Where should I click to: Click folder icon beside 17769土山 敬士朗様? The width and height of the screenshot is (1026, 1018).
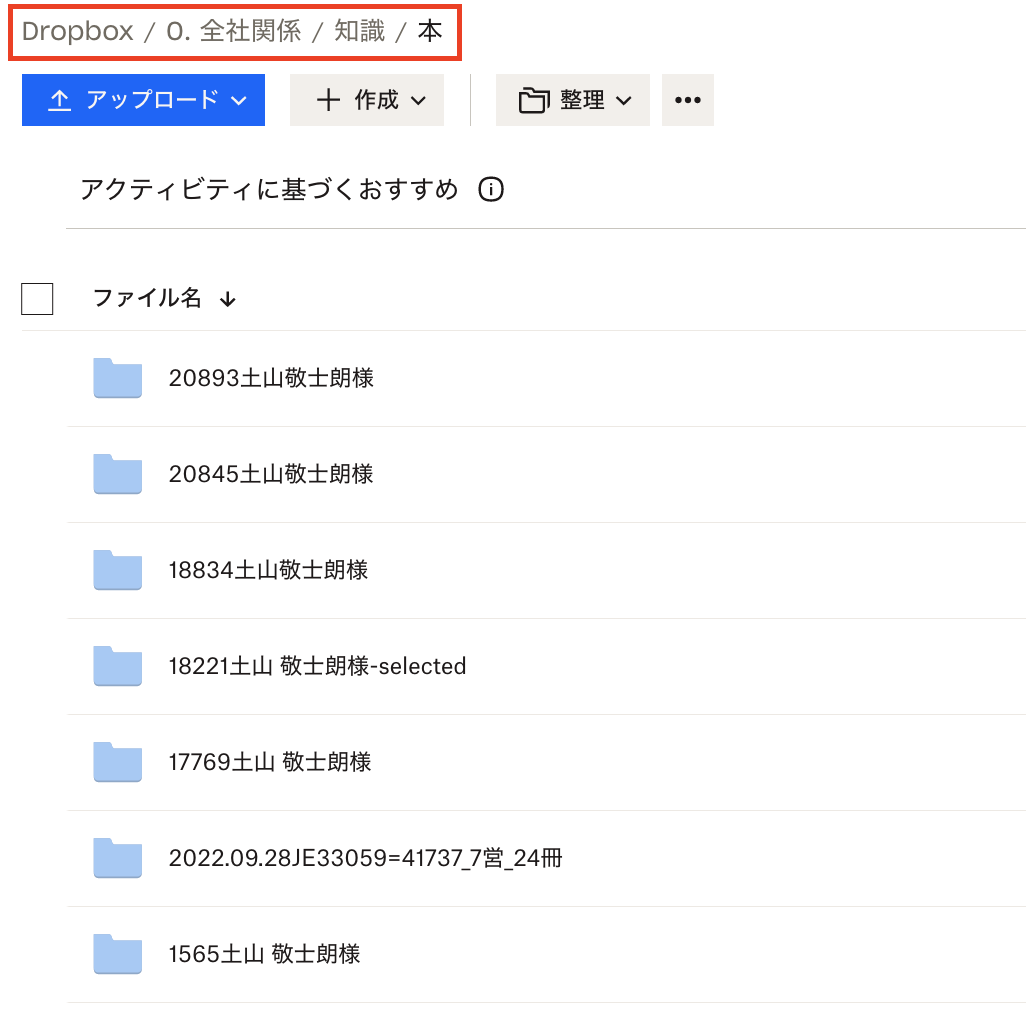pyautogui.click(x=117, y=762)
